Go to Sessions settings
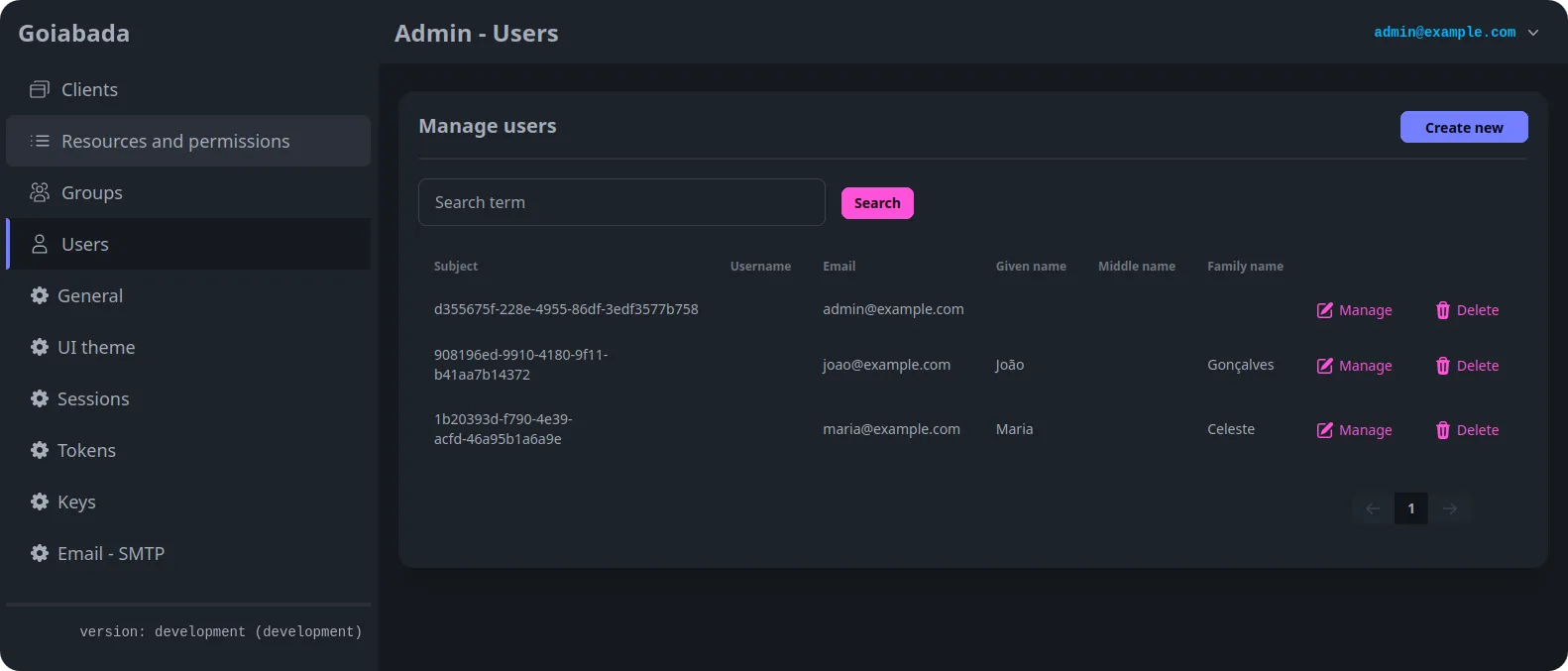 (188, 398)
